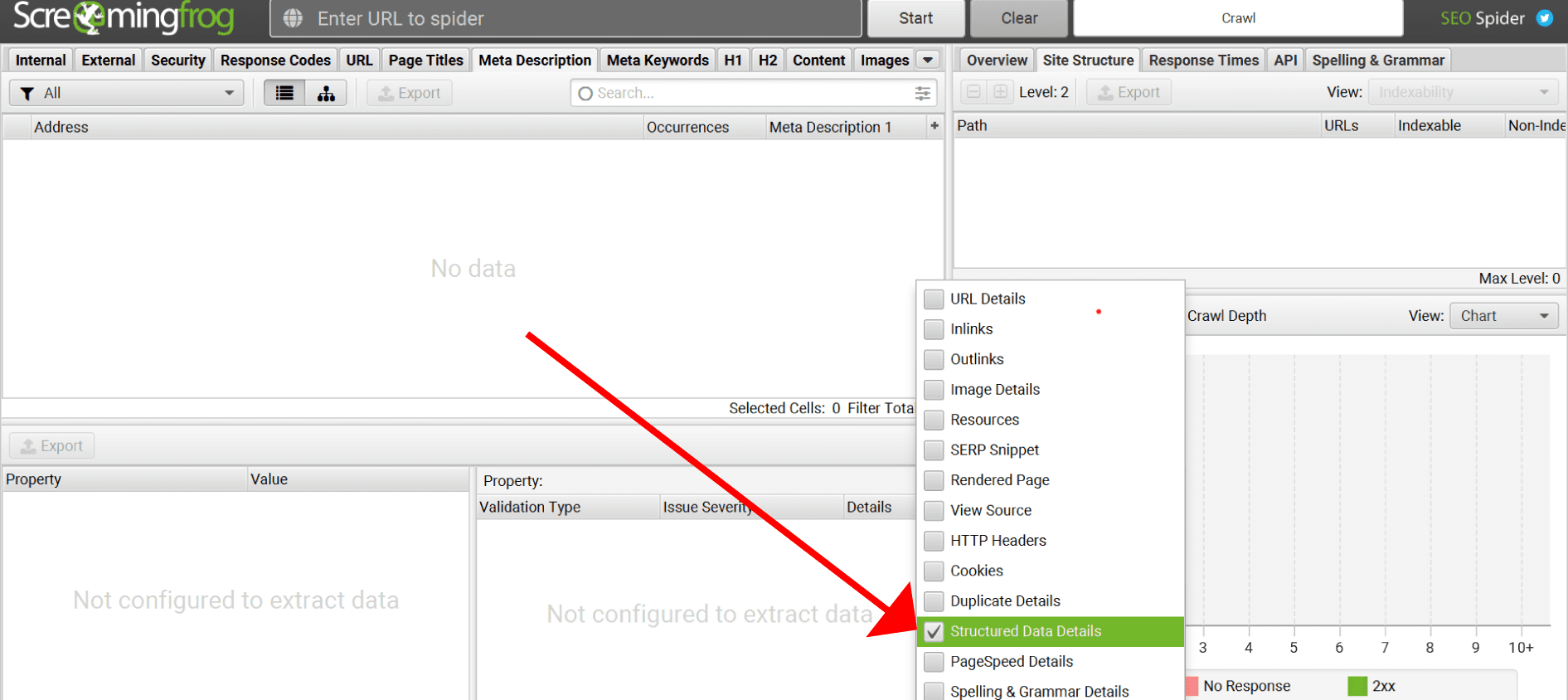1568x700 pixels.
Task: Switch to tree structure view icon
Action: tap(326, 93)
